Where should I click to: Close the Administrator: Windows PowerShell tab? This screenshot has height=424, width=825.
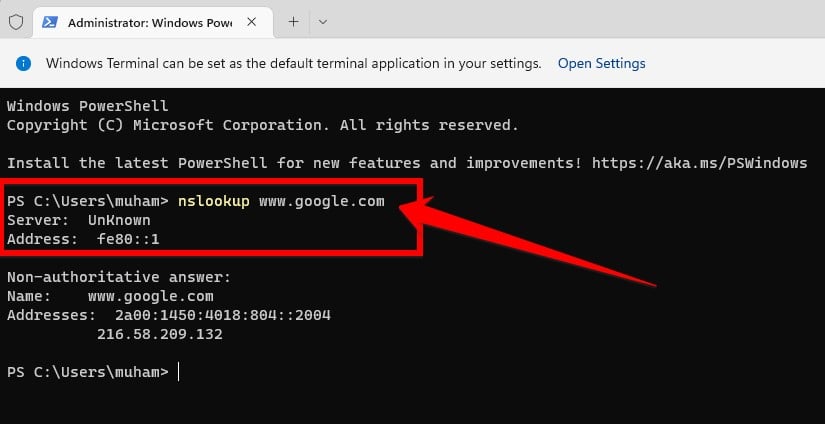(x=251, y=22)
